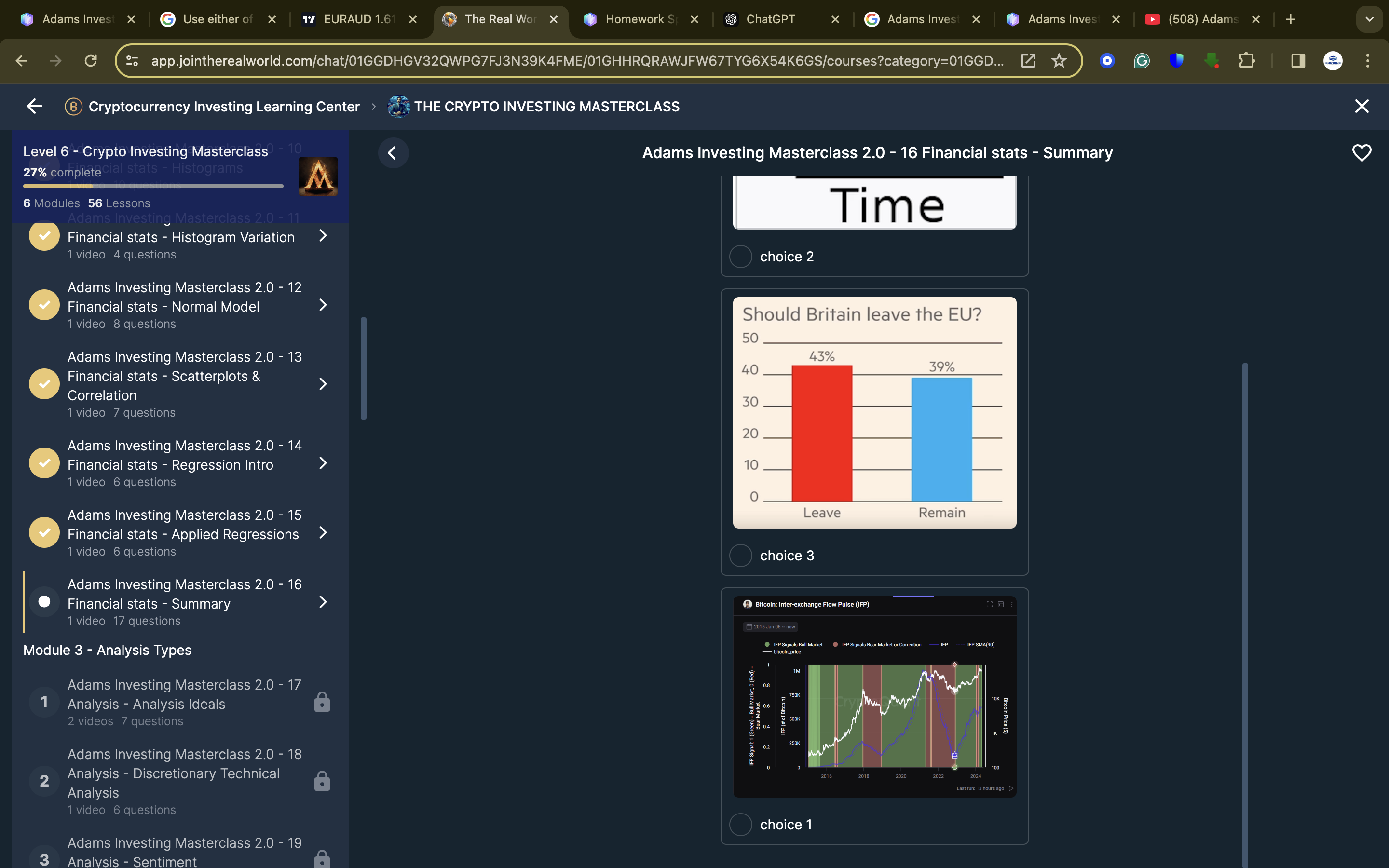Select the choice 3 radio button
This screenshot has width=1389, height=868.
click(740, 555)
